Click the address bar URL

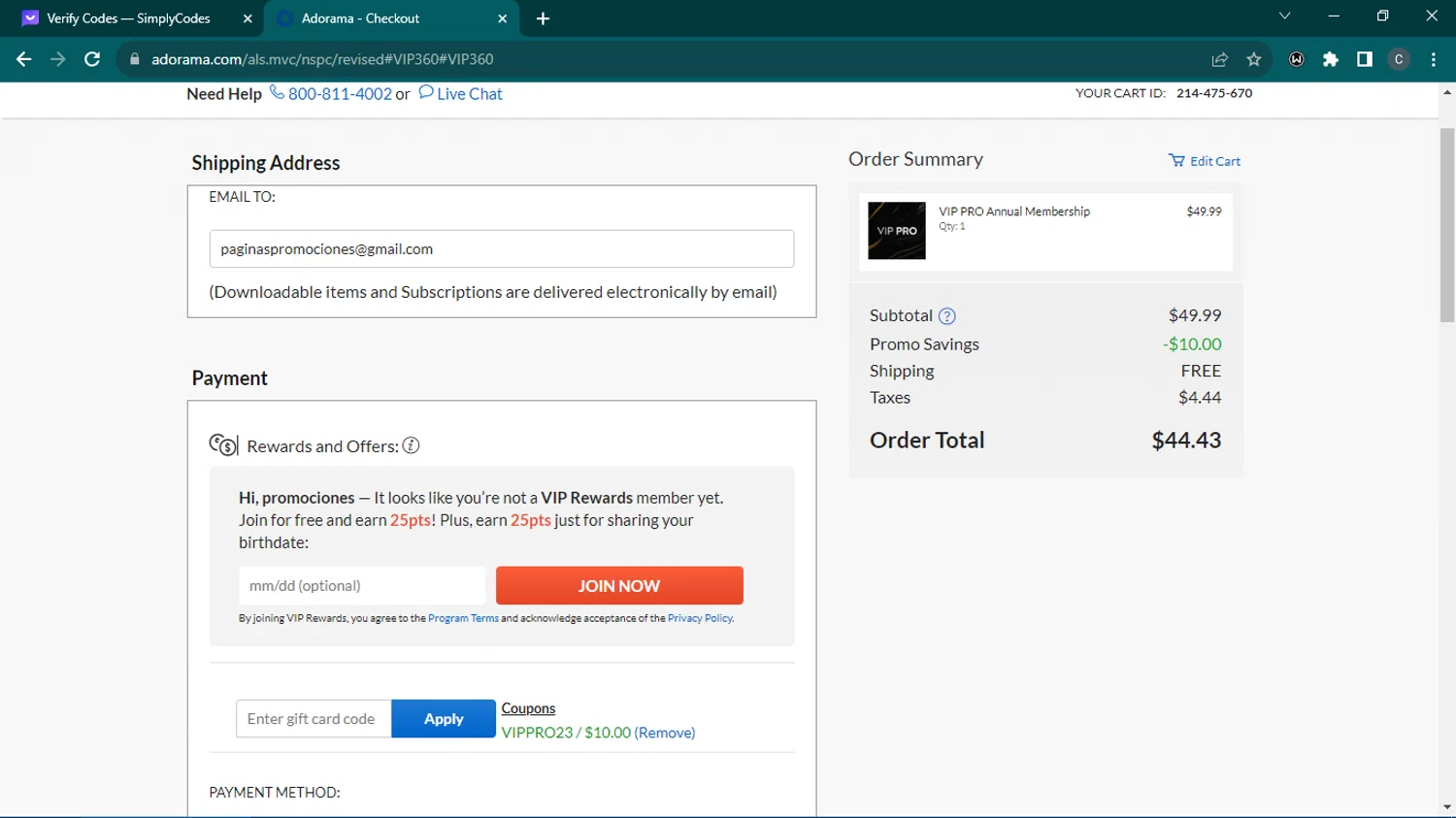[x=322, y=59]
